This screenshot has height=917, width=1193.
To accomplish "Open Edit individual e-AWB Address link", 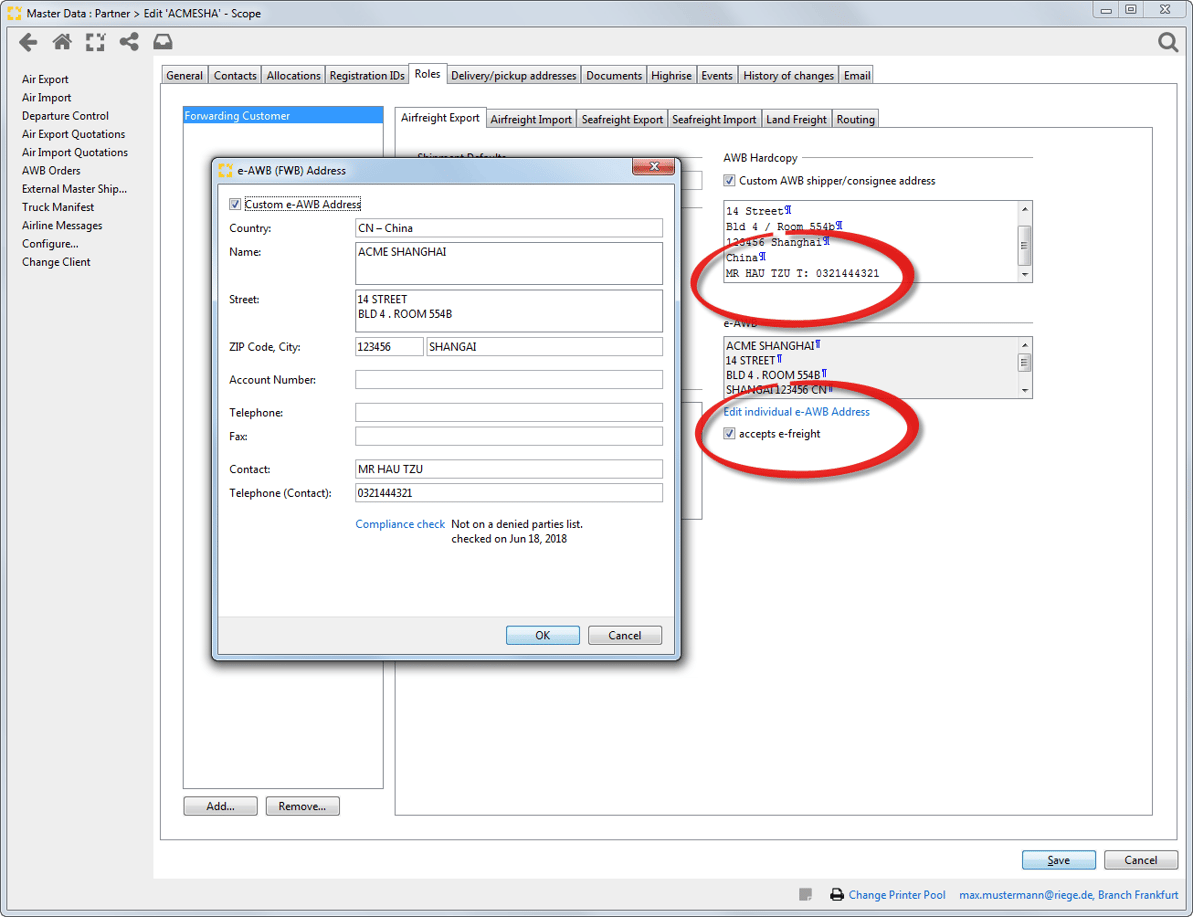I will 796,412.
